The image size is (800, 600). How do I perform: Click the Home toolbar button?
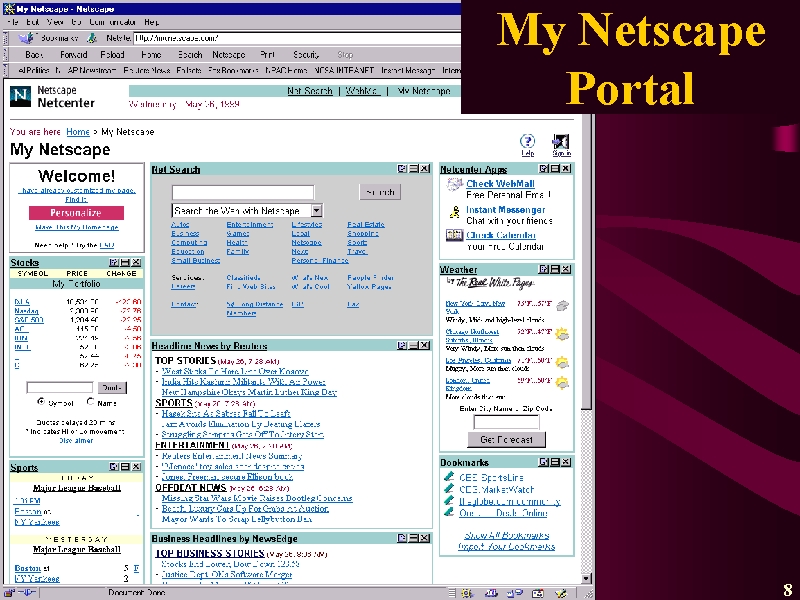tap(151, 55)
